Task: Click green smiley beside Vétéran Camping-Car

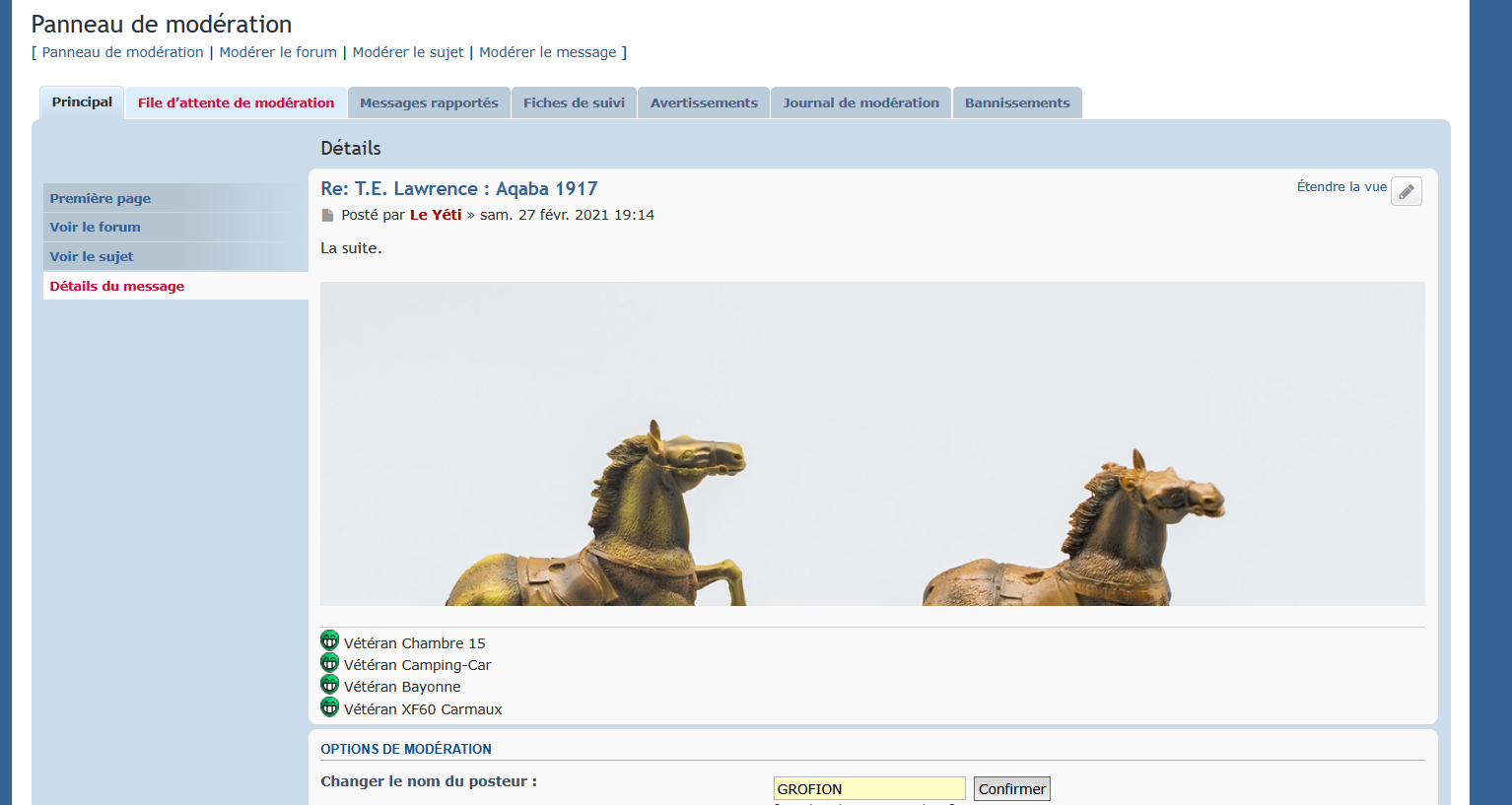Action: (x=329, y=663)
